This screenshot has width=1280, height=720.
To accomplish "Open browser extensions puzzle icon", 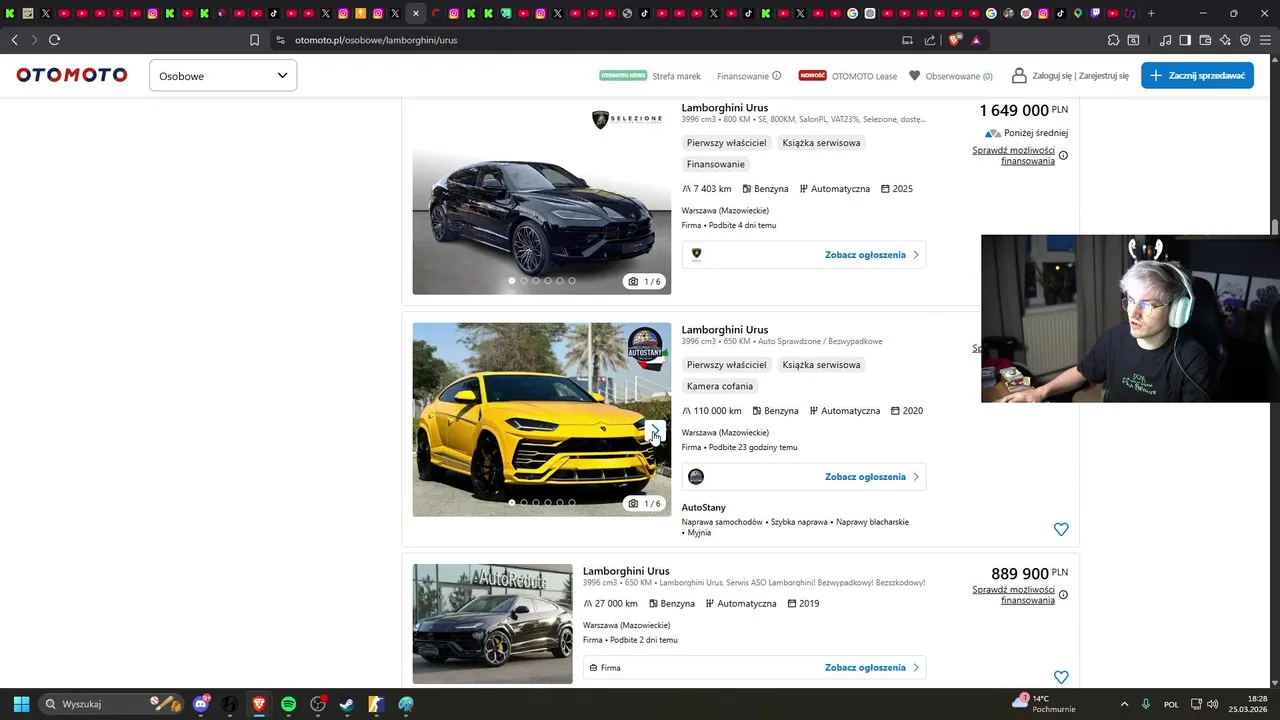I will (x=1113, y=40).
